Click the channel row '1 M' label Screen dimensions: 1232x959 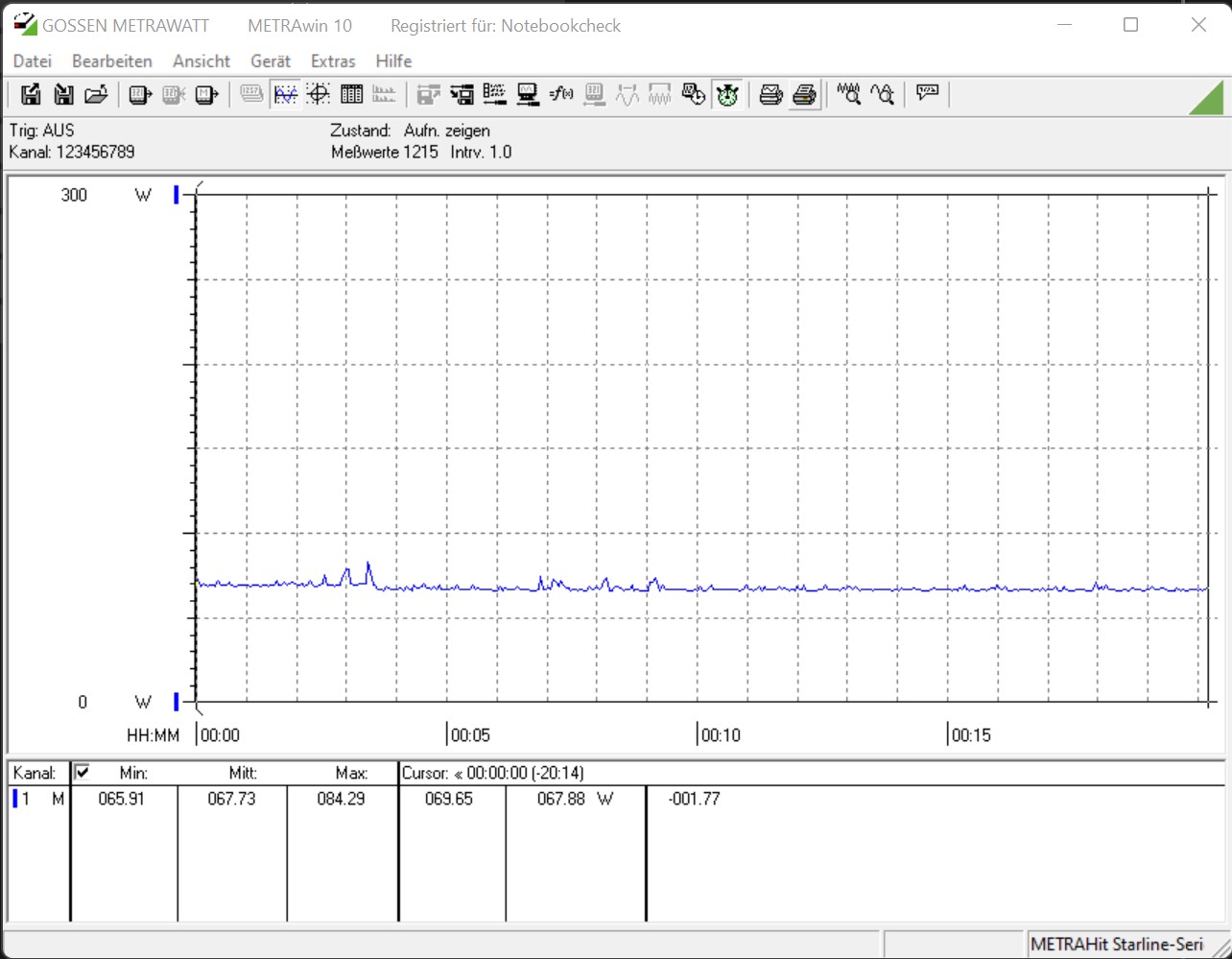43,799
